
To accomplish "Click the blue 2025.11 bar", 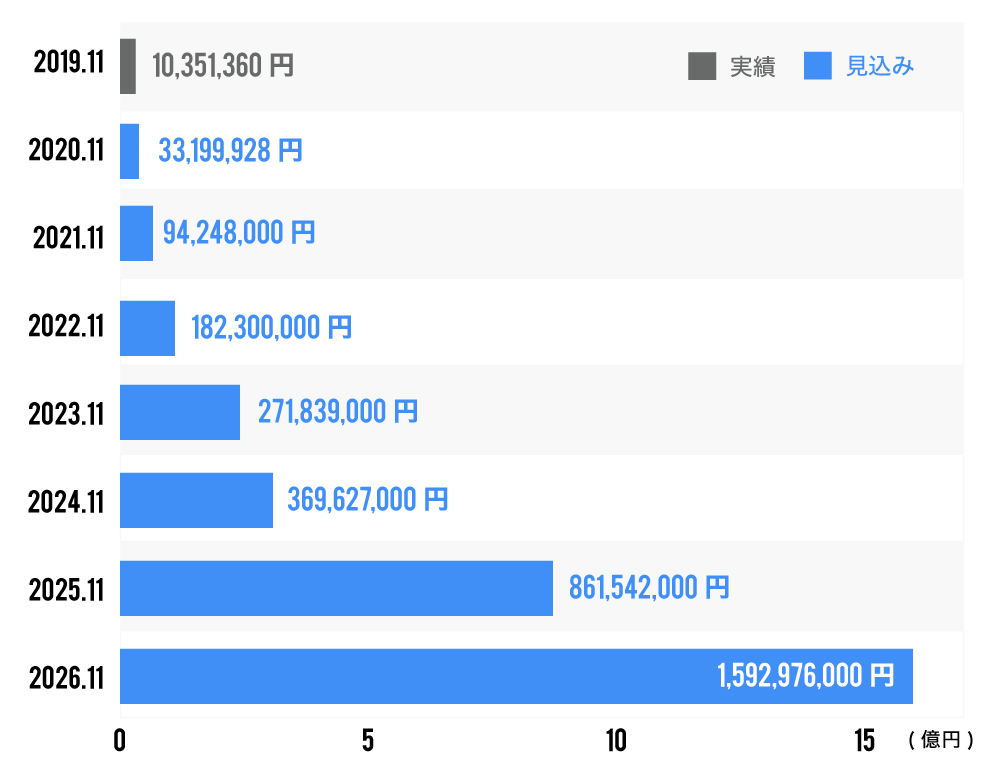I will pyautogui.click(x=336, y=588).
